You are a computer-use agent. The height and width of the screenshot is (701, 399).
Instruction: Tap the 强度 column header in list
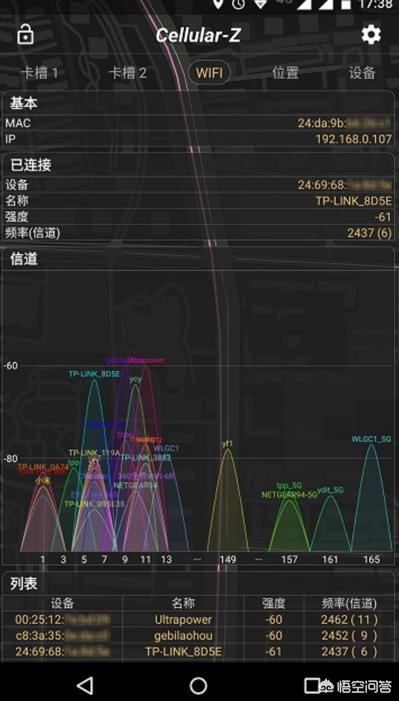(273, 604)
